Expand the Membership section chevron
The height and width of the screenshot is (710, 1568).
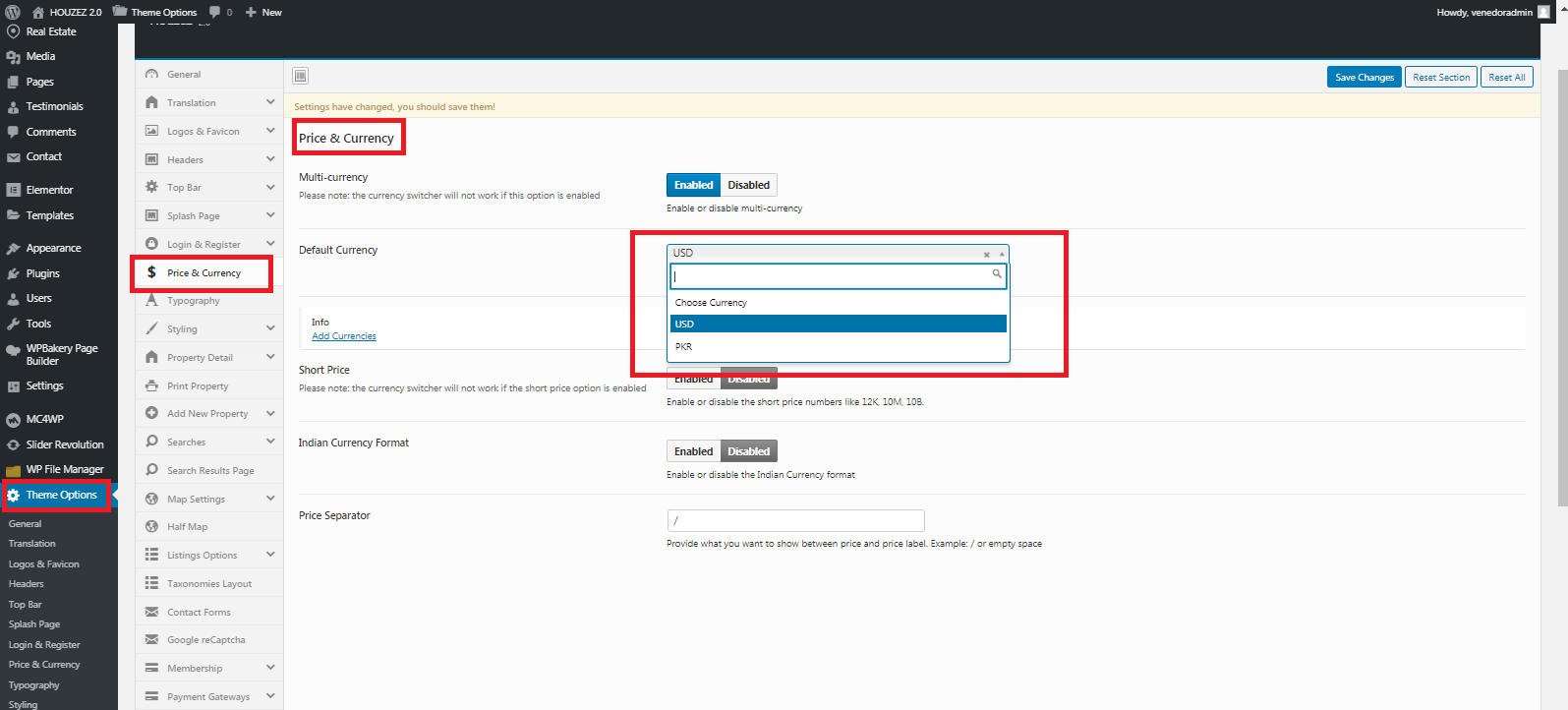270,668
